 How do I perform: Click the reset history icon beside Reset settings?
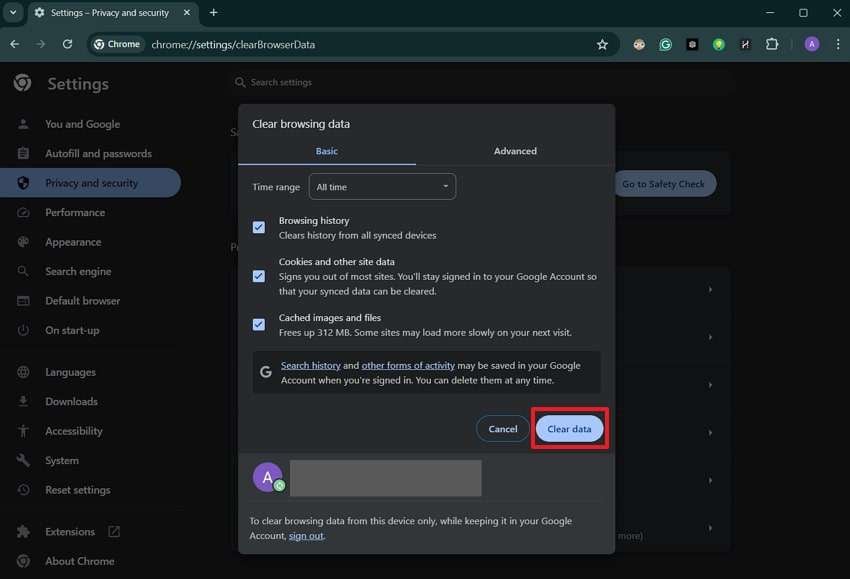click(x=23, y=490)
